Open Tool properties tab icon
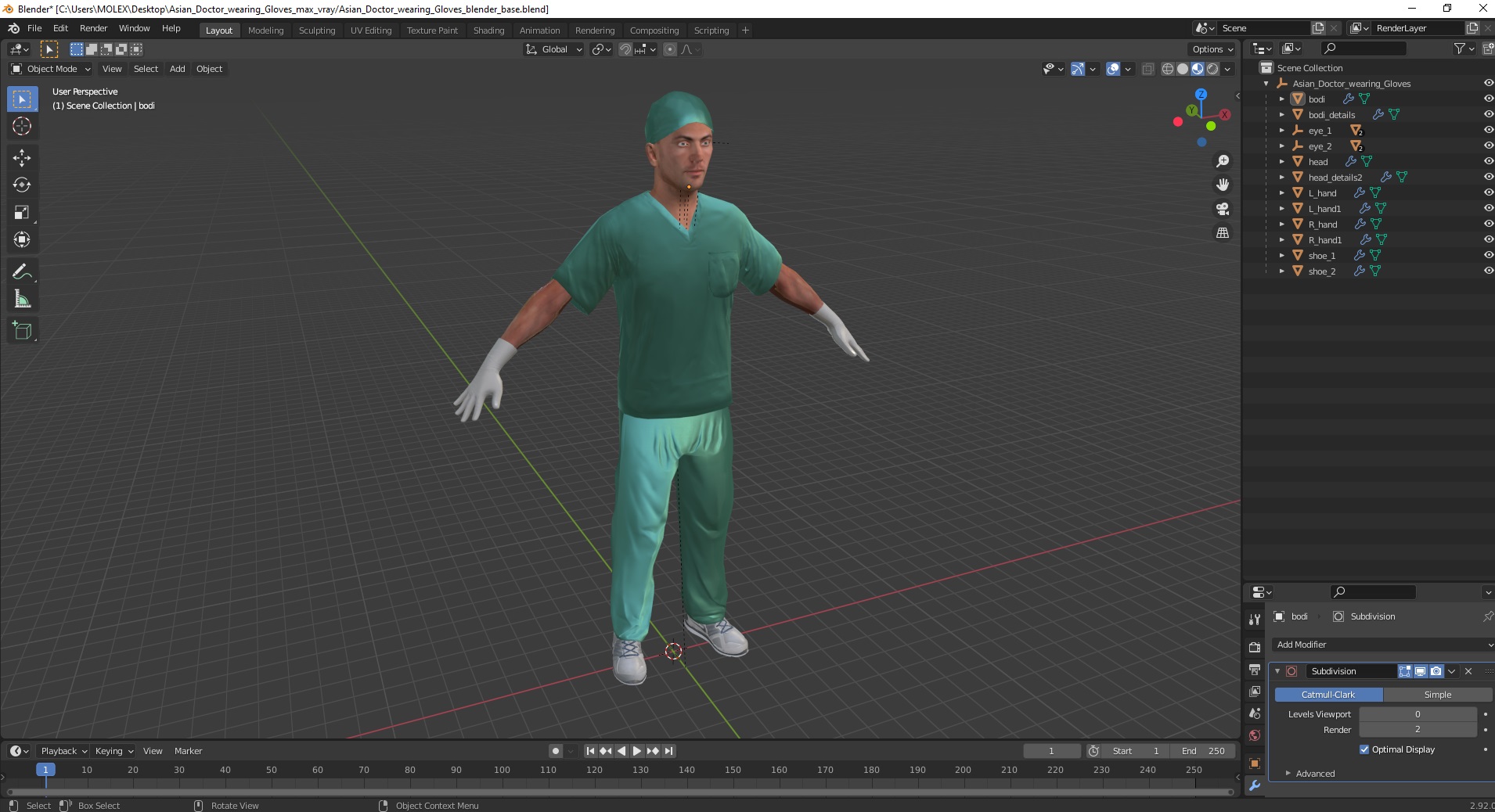 coord(1255,619)
